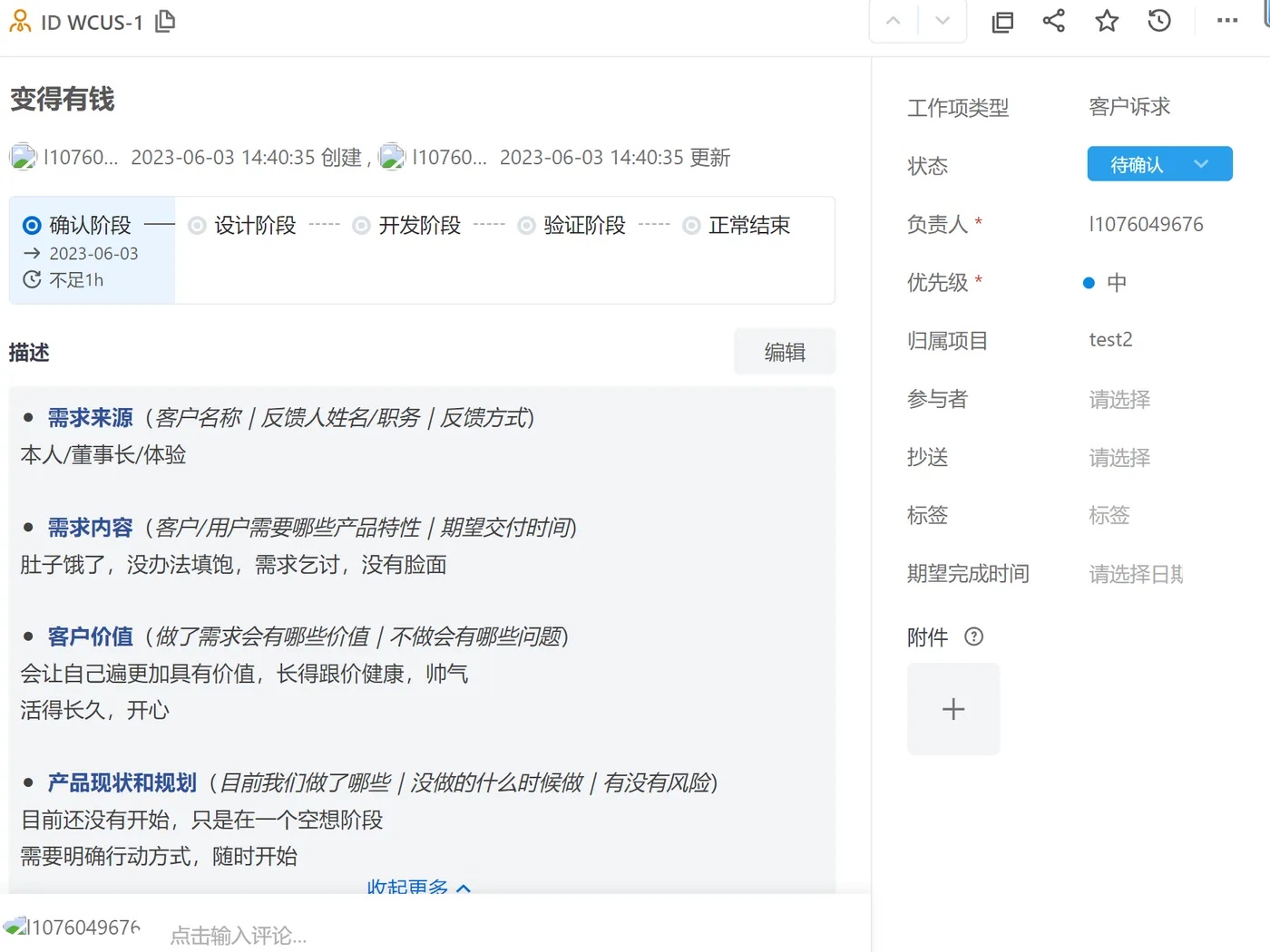Click the creator avatar before 创建
The width and height of the screenshot is (1270, 952).
point(23,157)
